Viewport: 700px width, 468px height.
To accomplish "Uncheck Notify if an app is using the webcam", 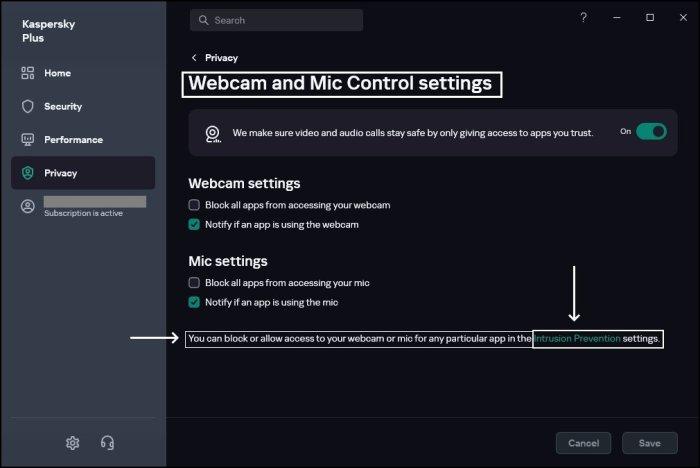I will (195, 225).
